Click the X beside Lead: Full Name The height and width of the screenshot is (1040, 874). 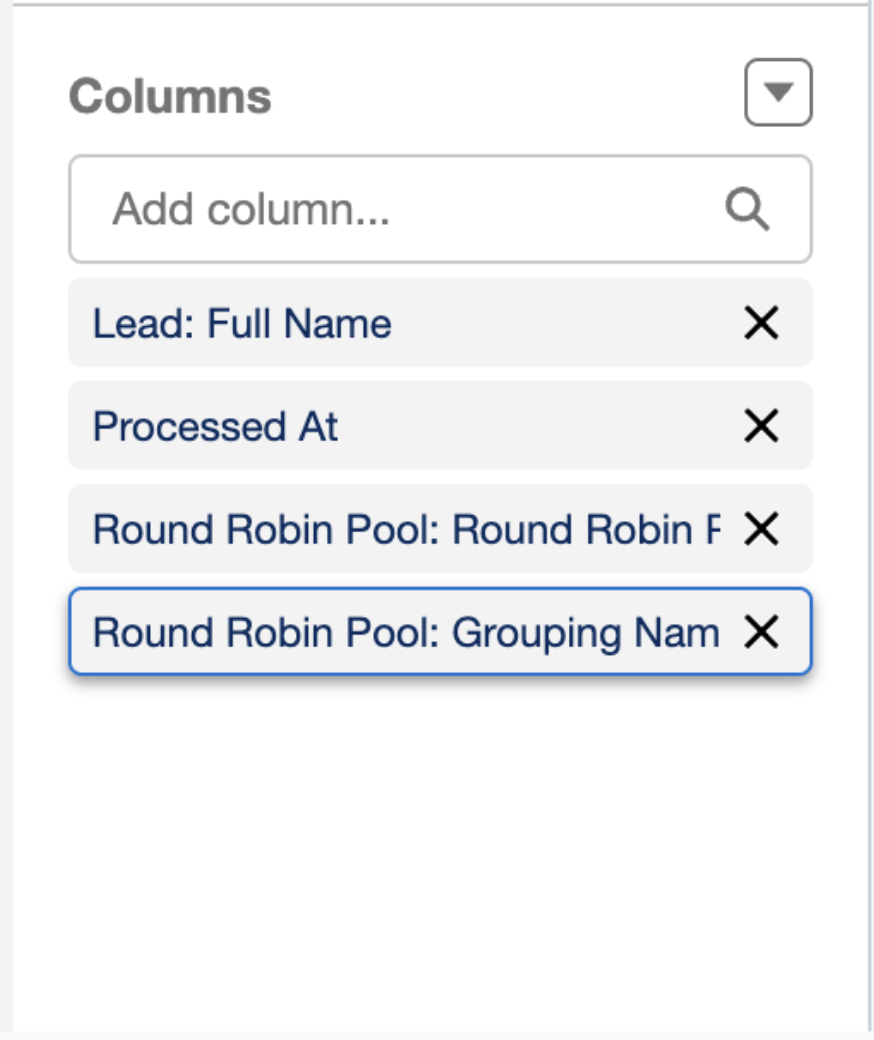click(x=761, y=323)
